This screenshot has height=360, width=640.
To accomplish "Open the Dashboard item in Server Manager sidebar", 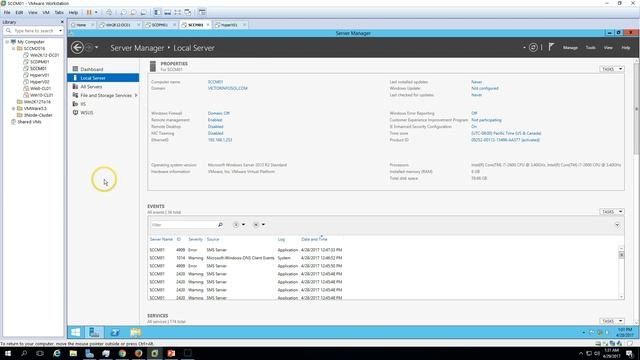I will [91, 69].
